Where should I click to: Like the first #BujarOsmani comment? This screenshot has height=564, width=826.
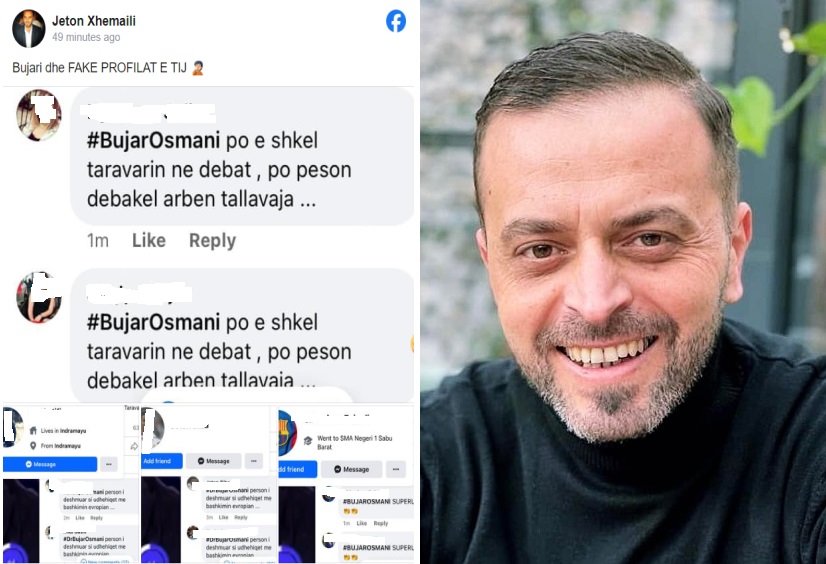[149, 240]
